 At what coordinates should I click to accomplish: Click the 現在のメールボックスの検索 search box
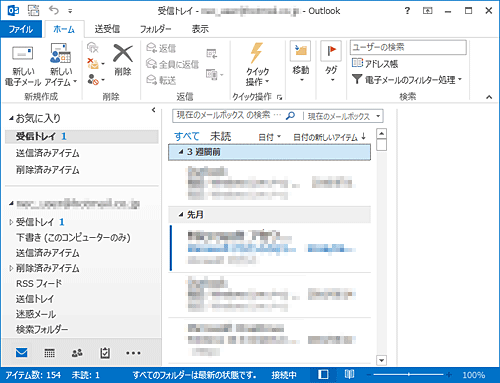point(228,116)
